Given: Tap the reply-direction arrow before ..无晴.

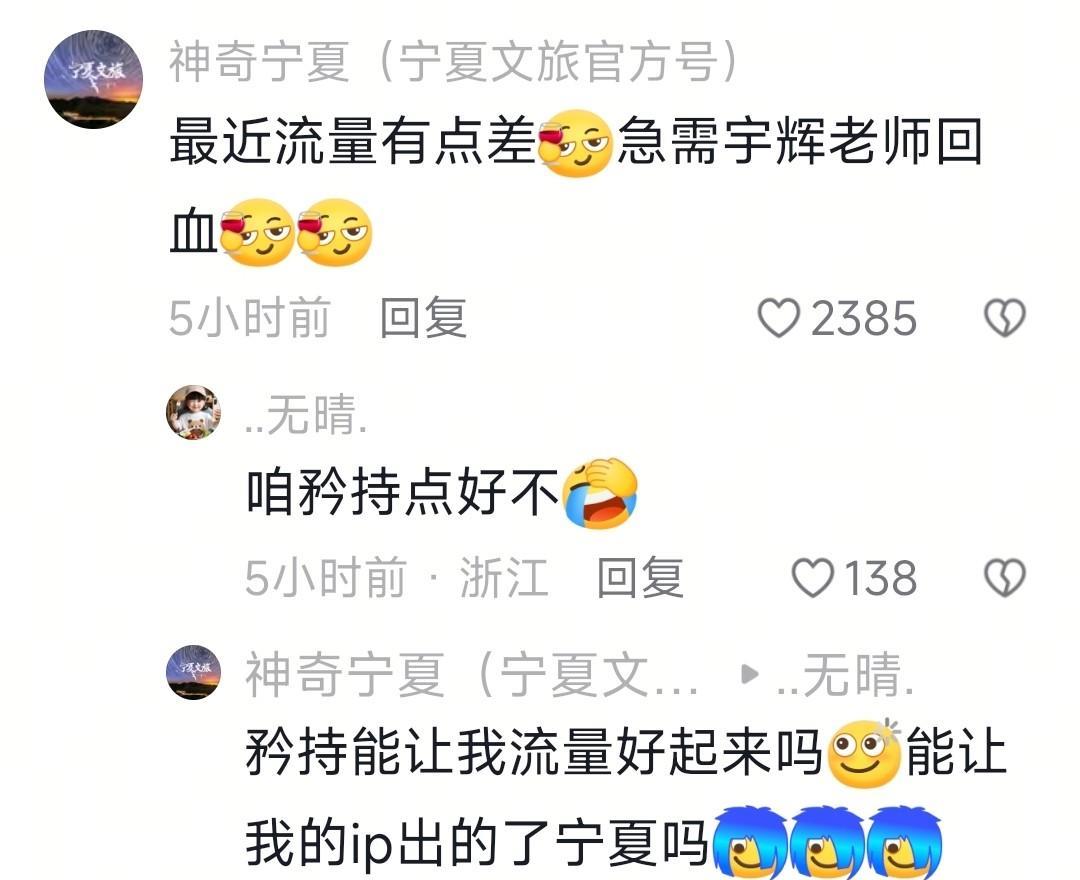Looking at the screenshot, I should 749,674.
